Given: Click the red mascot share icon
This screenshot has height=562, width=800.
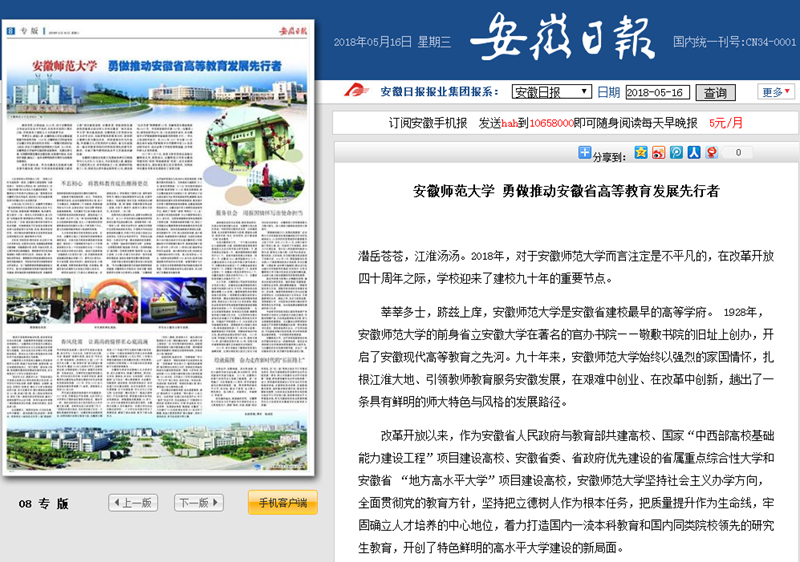Looking at the screenshot, I should 712,152.
